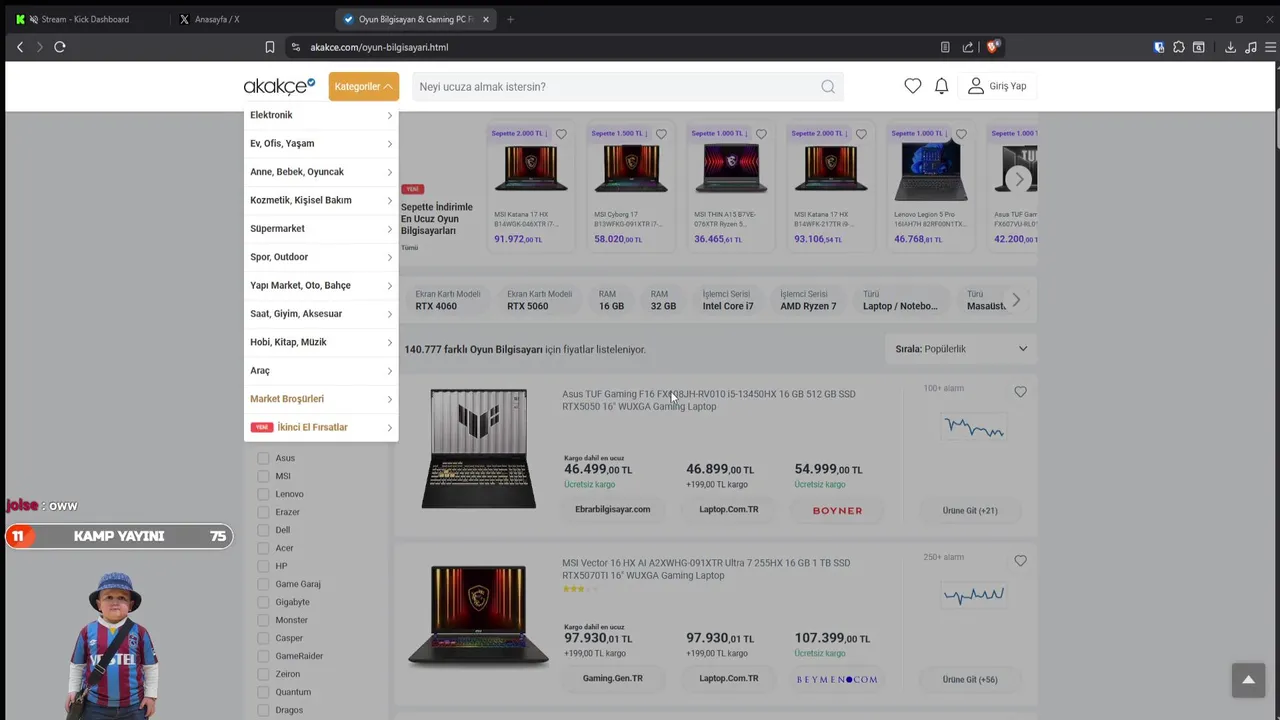Favorite the Asus TUF Gaming F16 listing

point(1020,392)
